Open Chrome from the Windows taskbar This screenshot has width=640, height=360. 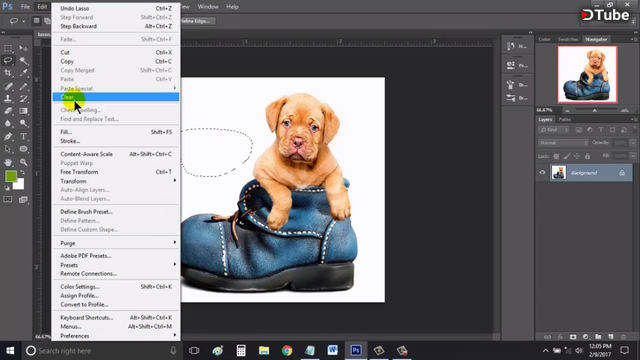pyautogui.click(x=287, y=351)
